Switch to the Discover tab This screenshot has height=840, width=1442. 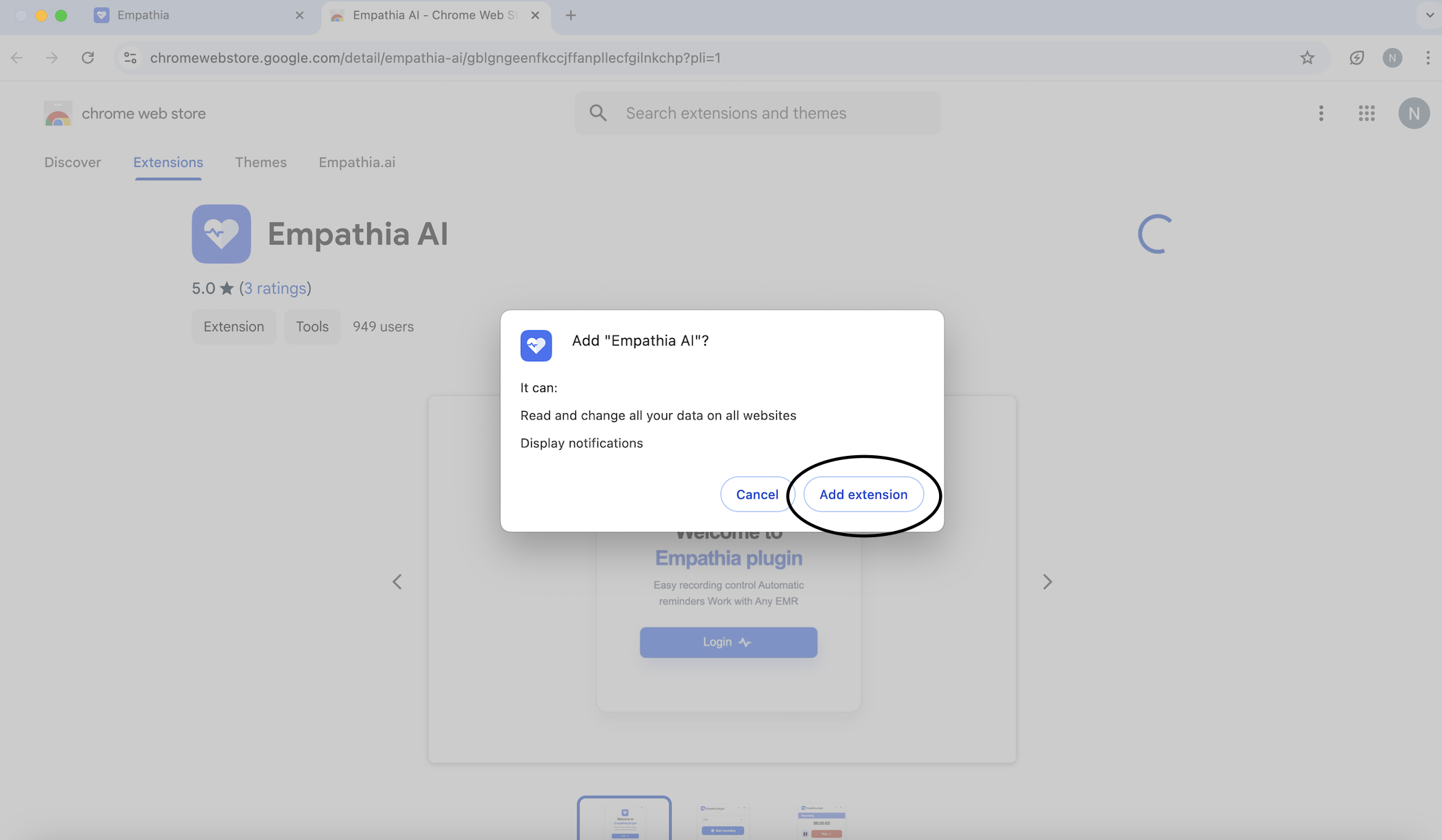(x=72, y=163)
